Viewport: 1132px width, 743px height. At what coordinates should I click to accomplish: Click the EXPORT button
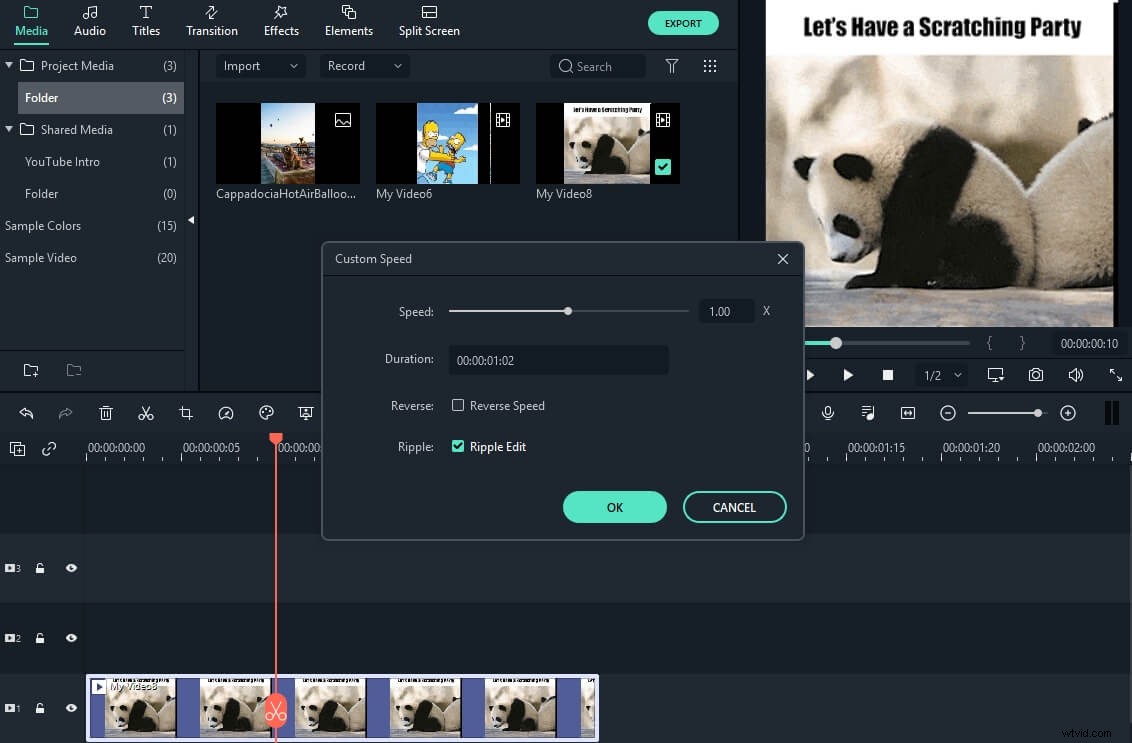click(x=683, y=22)
